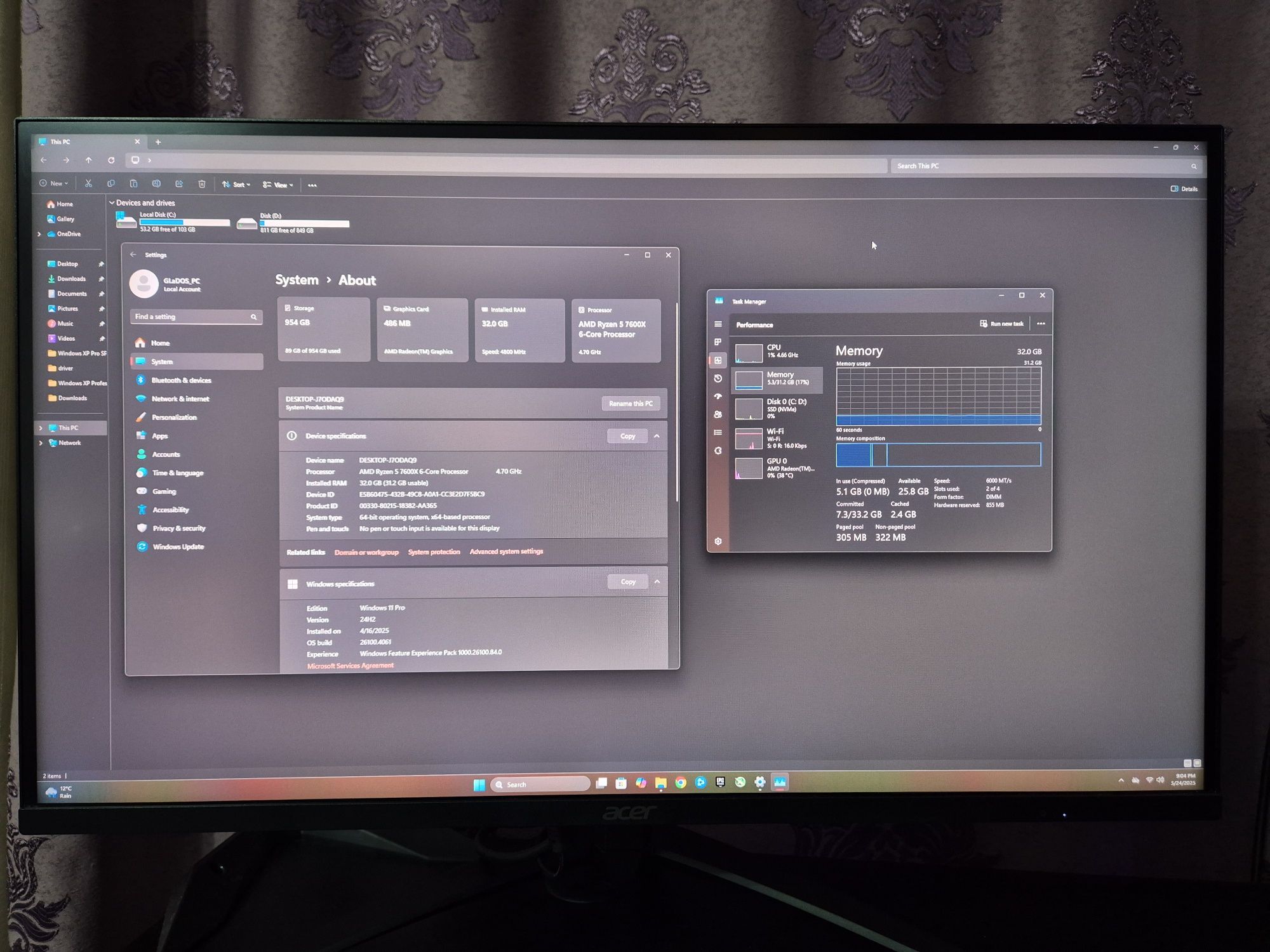
Task: Open Google Chrome from the taskbar
Action: pyautogui.click(x=681, y=783)
